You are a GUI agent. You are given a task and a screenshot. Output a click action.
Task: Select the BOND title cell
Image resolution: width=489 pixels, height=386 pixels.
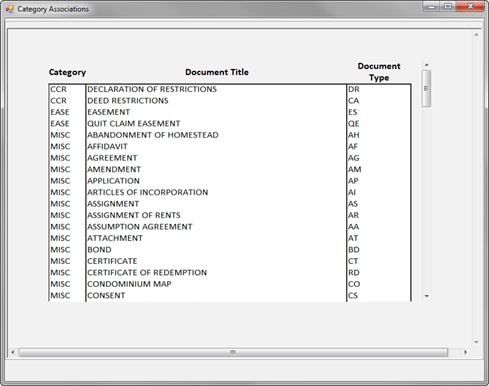99,250
